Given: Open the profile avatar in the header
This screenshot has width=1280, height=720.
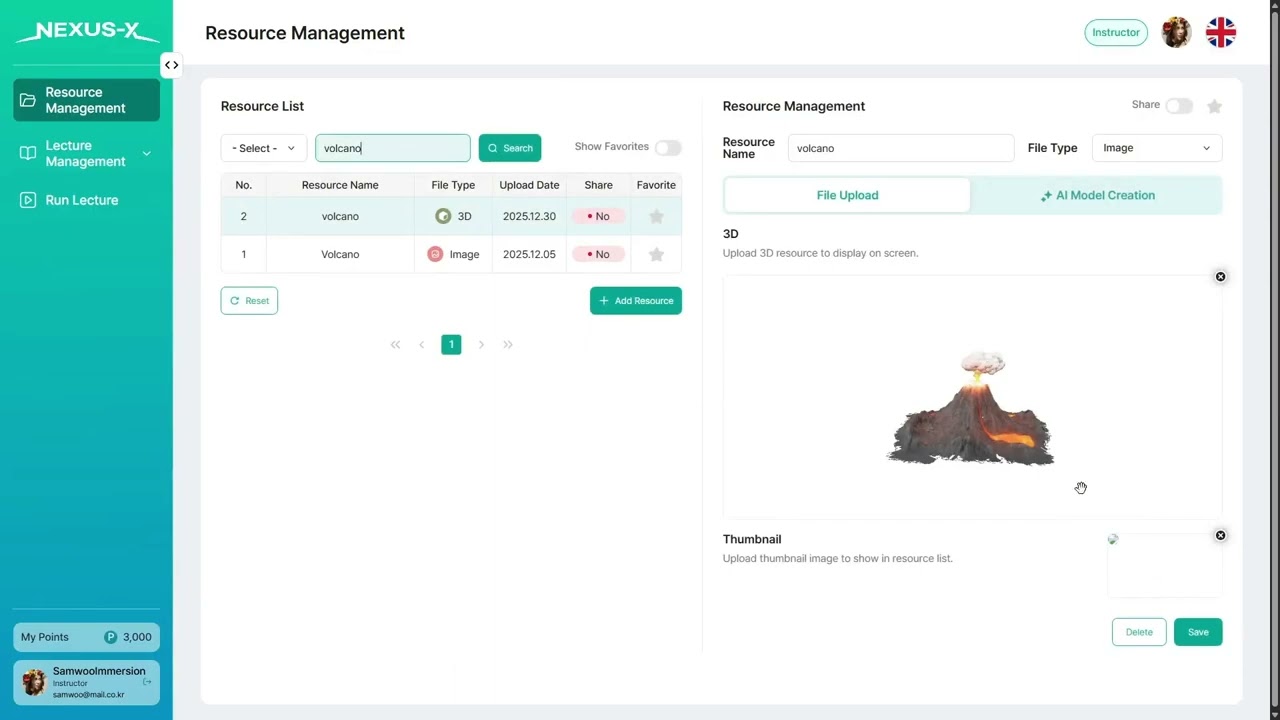Looking at the screenshot, I should (x=1176, y=32).
